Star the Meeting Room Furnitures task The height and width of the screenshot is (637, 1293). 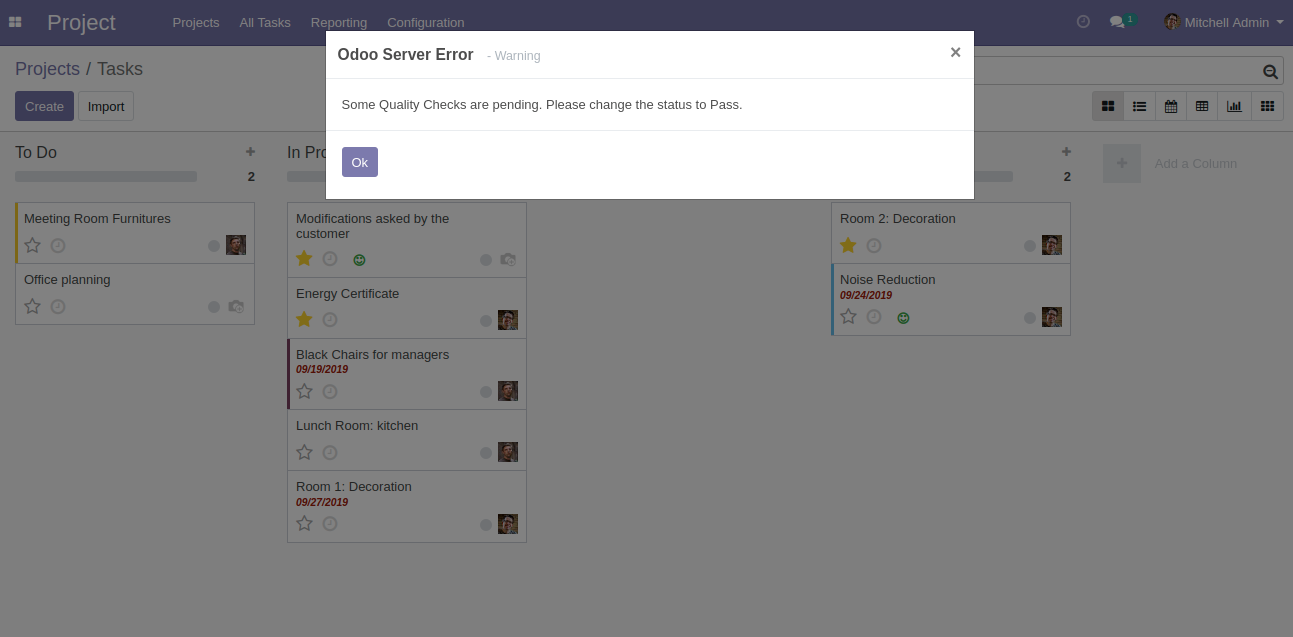coord(32,245)
